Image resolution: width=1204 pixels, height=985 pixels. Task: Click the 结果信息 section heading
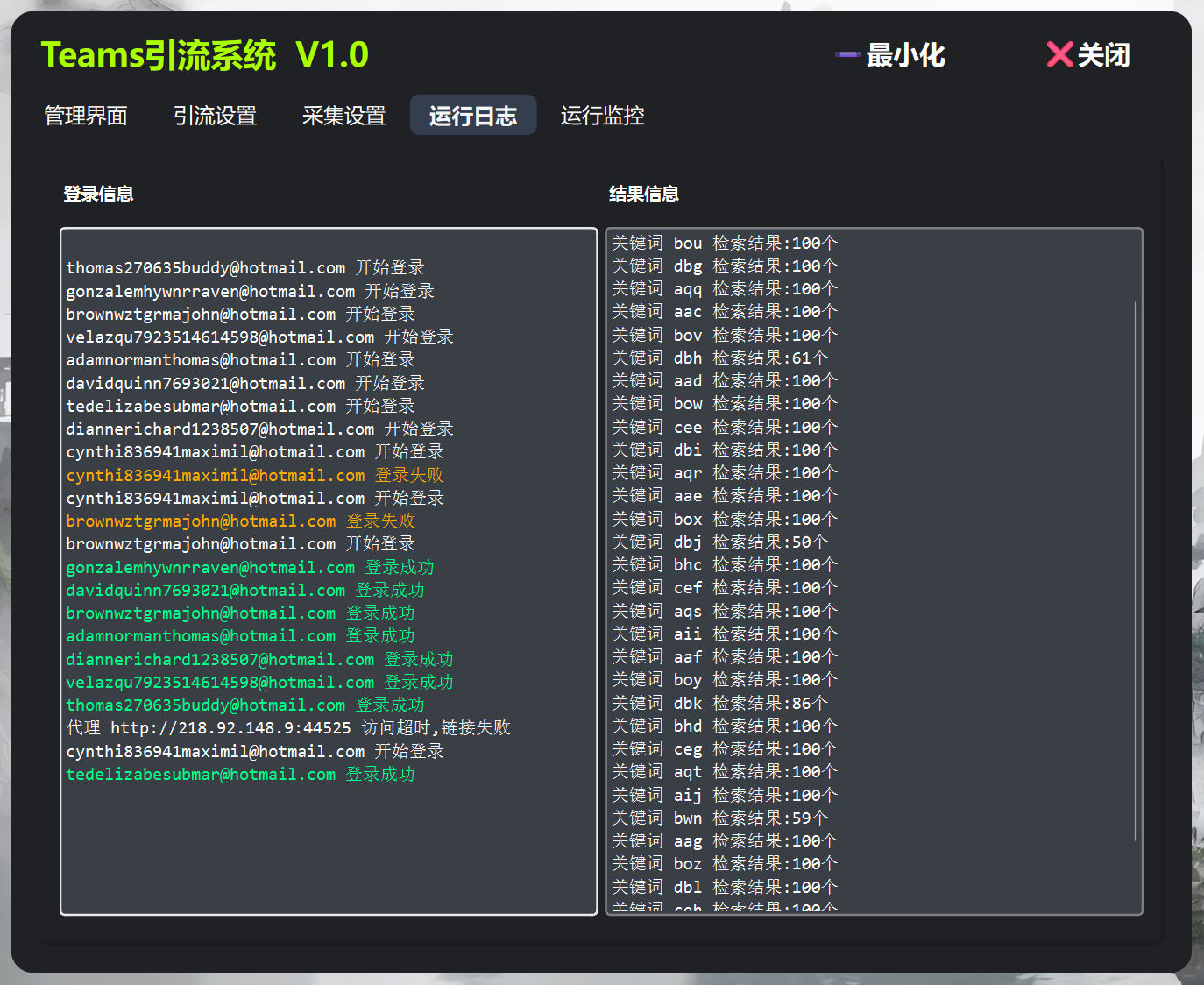pyautogui.click(x=644, y=194)
